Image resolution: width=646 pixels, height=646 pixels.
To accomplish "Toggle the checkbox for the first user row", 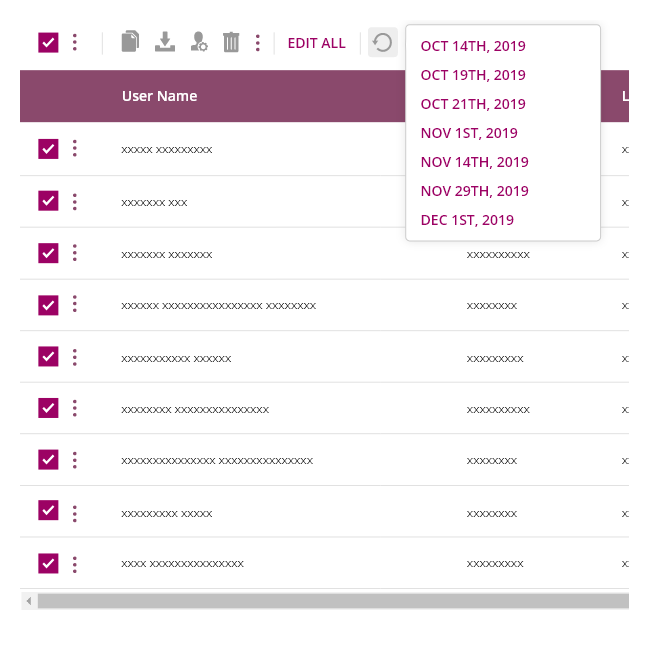I will [x=48, y=149].
